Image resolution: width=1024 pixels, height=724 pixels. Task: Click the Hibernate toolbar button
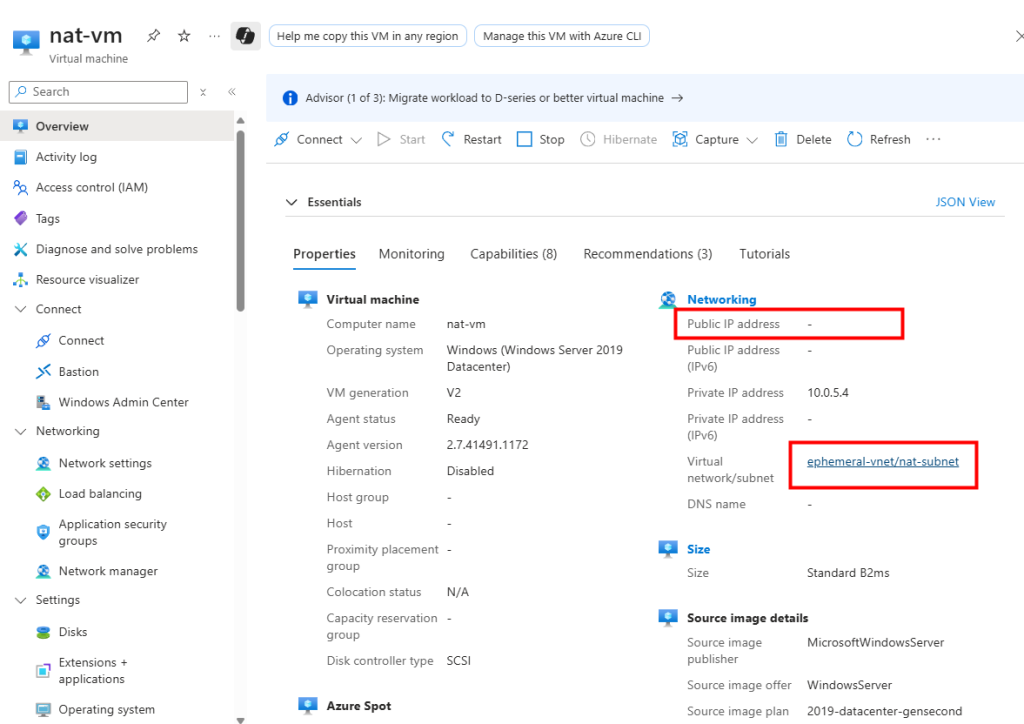619,139
